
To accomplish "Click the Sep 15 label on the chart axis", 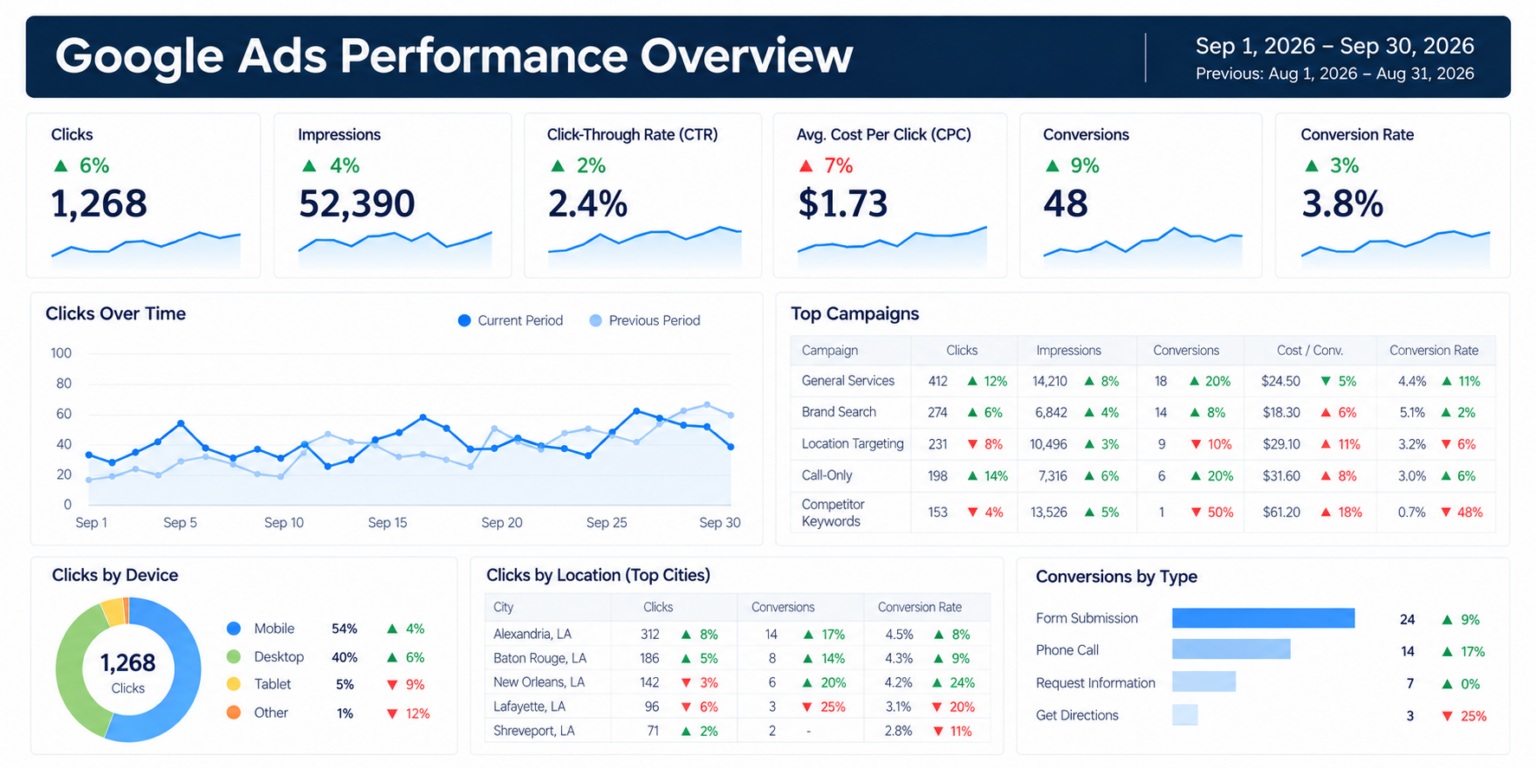I will tap(387, 523).
